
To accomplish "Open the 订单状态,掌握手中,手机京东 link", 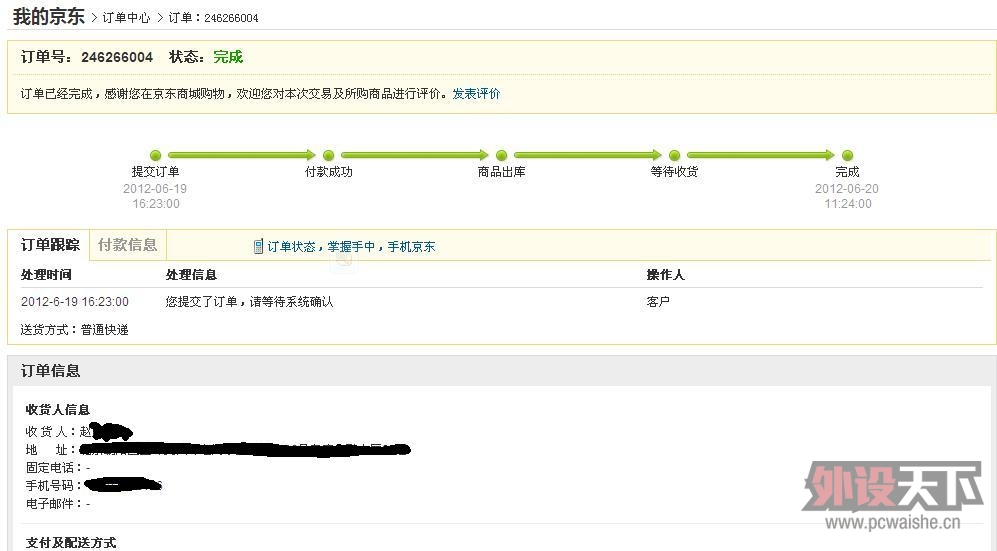I will (x=351, y=247).
